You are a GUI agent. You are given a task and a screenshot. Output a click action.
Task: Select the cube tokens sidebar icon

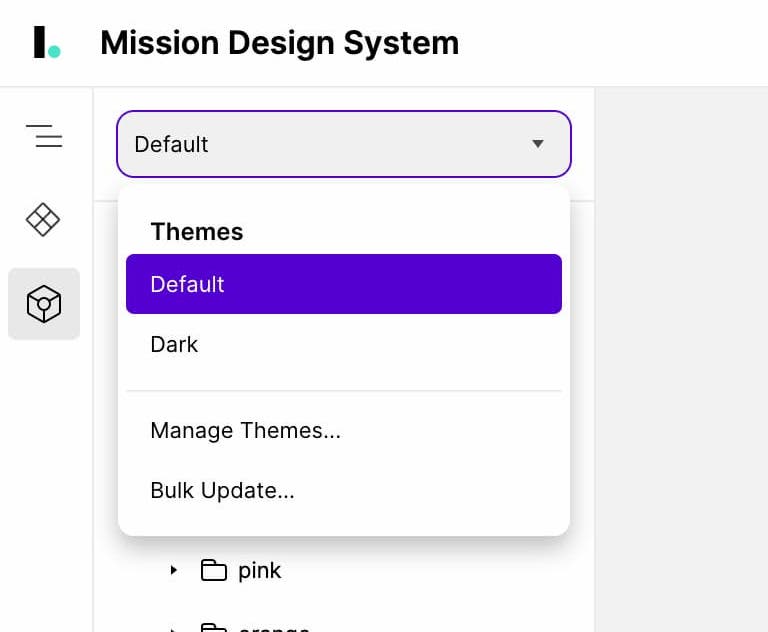[x=44, y=304]
